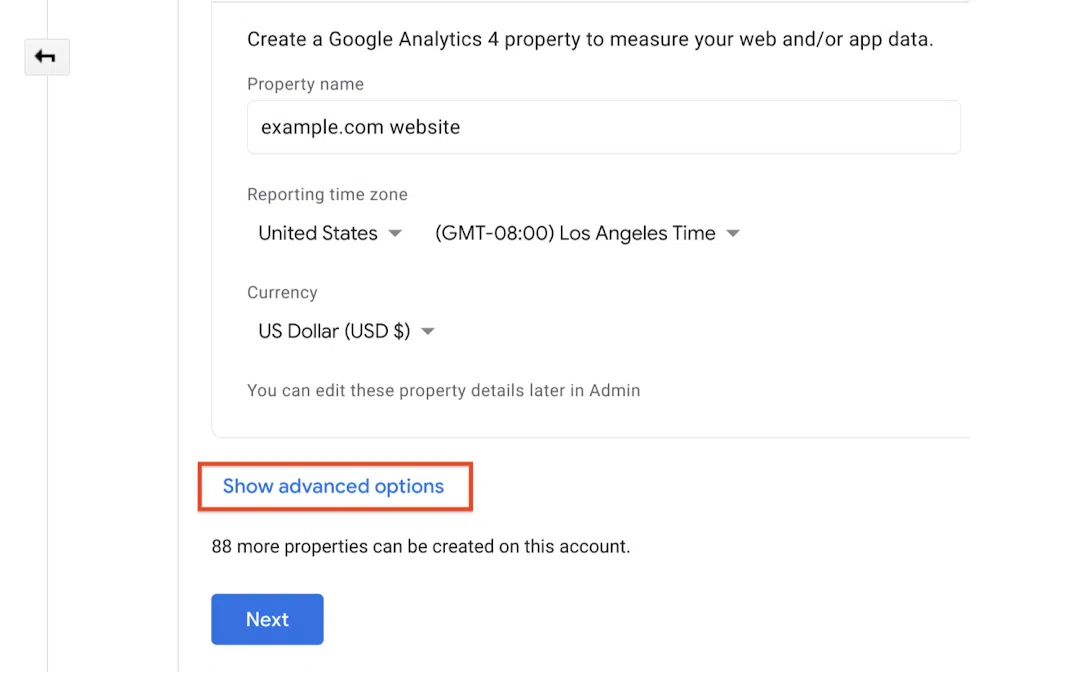Click the Property name label
Viewport: 1092px width, 690px height.
click(x=305, y=84)
